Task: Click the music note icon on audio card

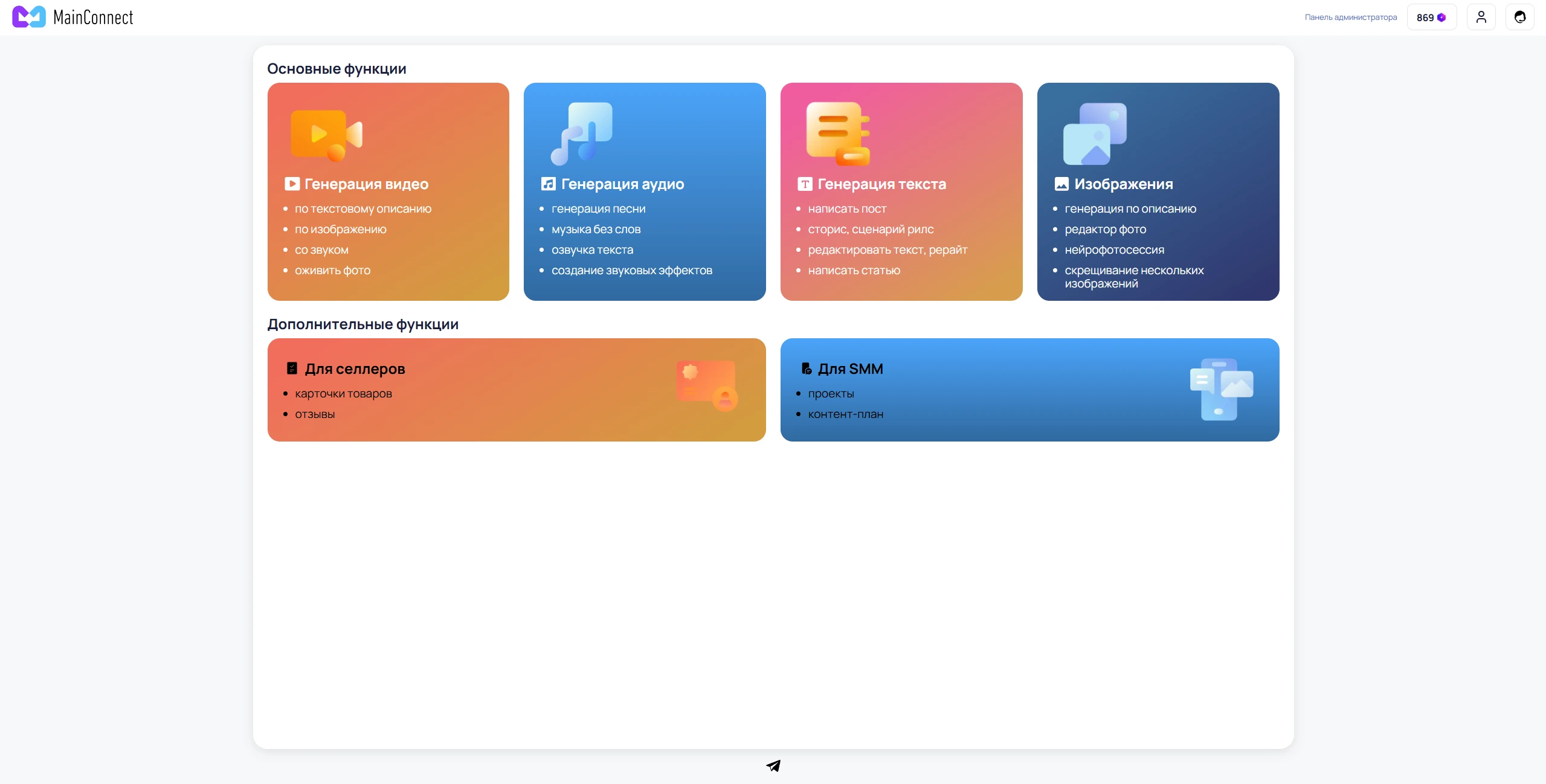Action: 582,132
